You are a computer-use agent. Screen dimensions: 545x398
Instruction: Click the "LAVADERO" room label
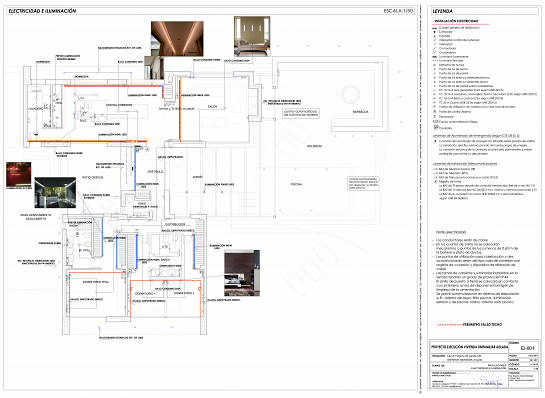point(35,108)
